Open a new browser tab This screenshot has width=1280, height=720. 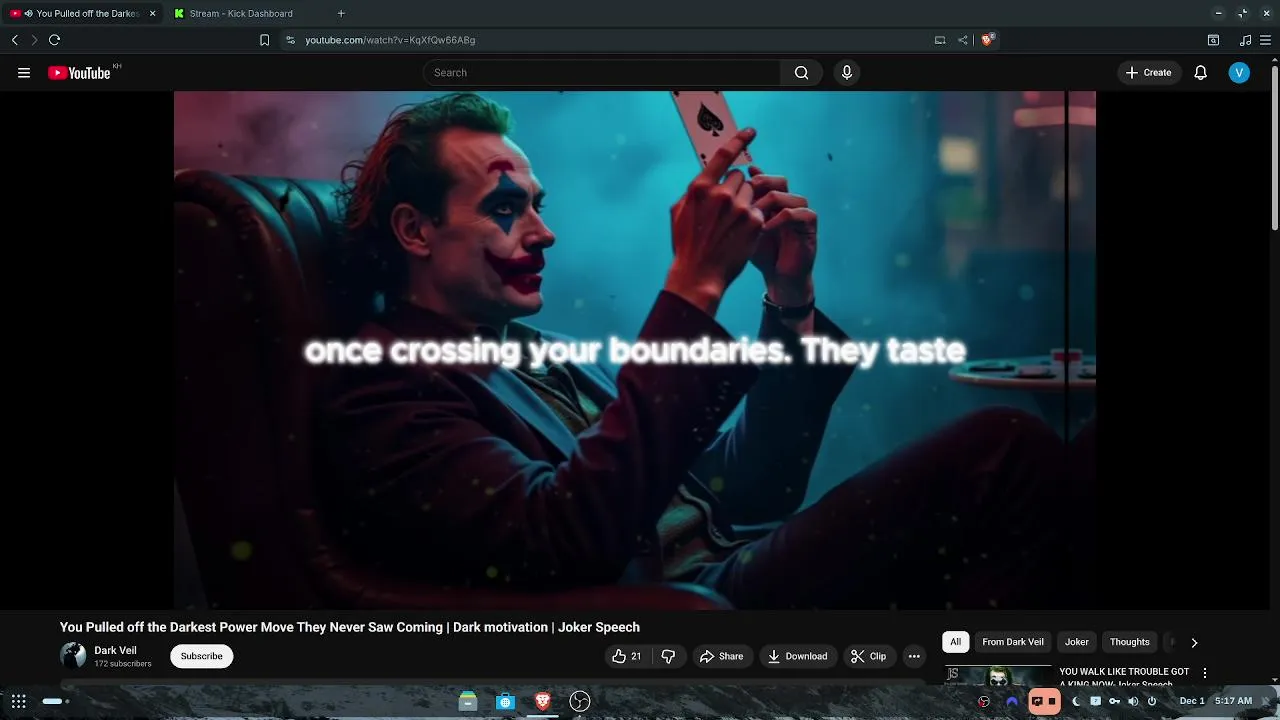click(341, 14)
